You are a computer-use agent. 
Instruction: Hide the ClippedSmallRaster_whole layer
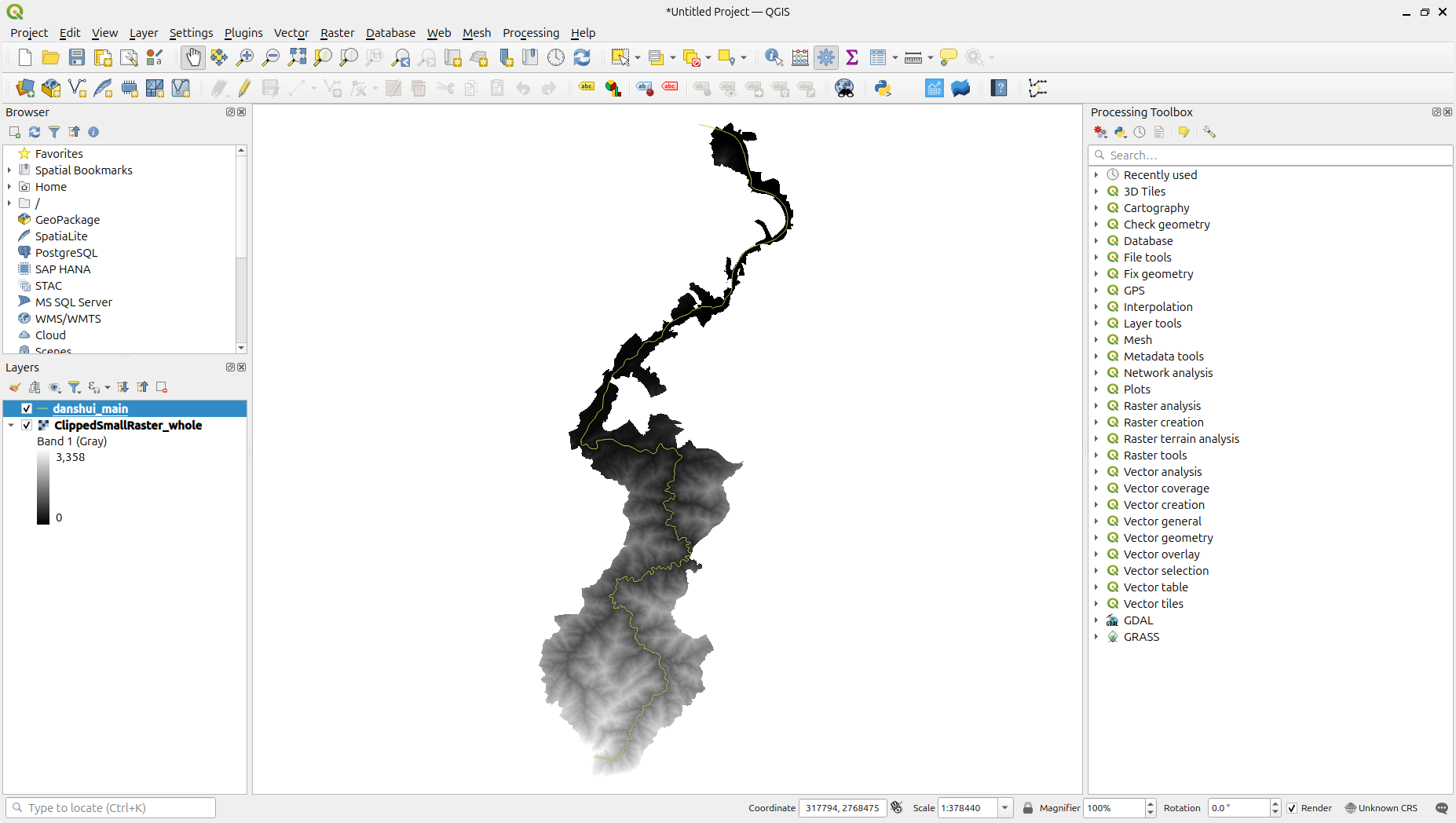(27, 425)
